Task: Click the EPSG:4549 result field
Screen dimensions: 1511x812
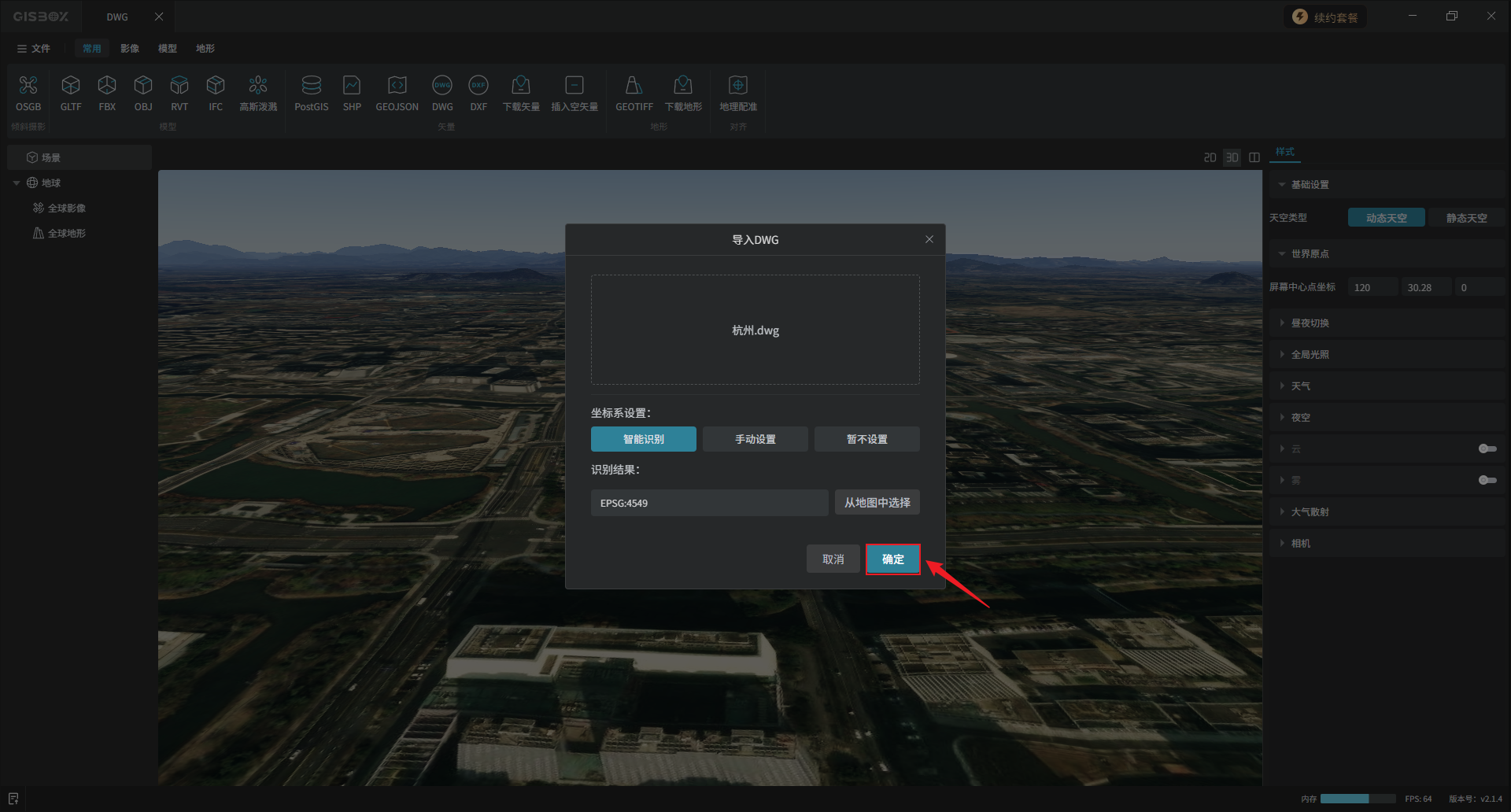Action: (x=708, y=503)
